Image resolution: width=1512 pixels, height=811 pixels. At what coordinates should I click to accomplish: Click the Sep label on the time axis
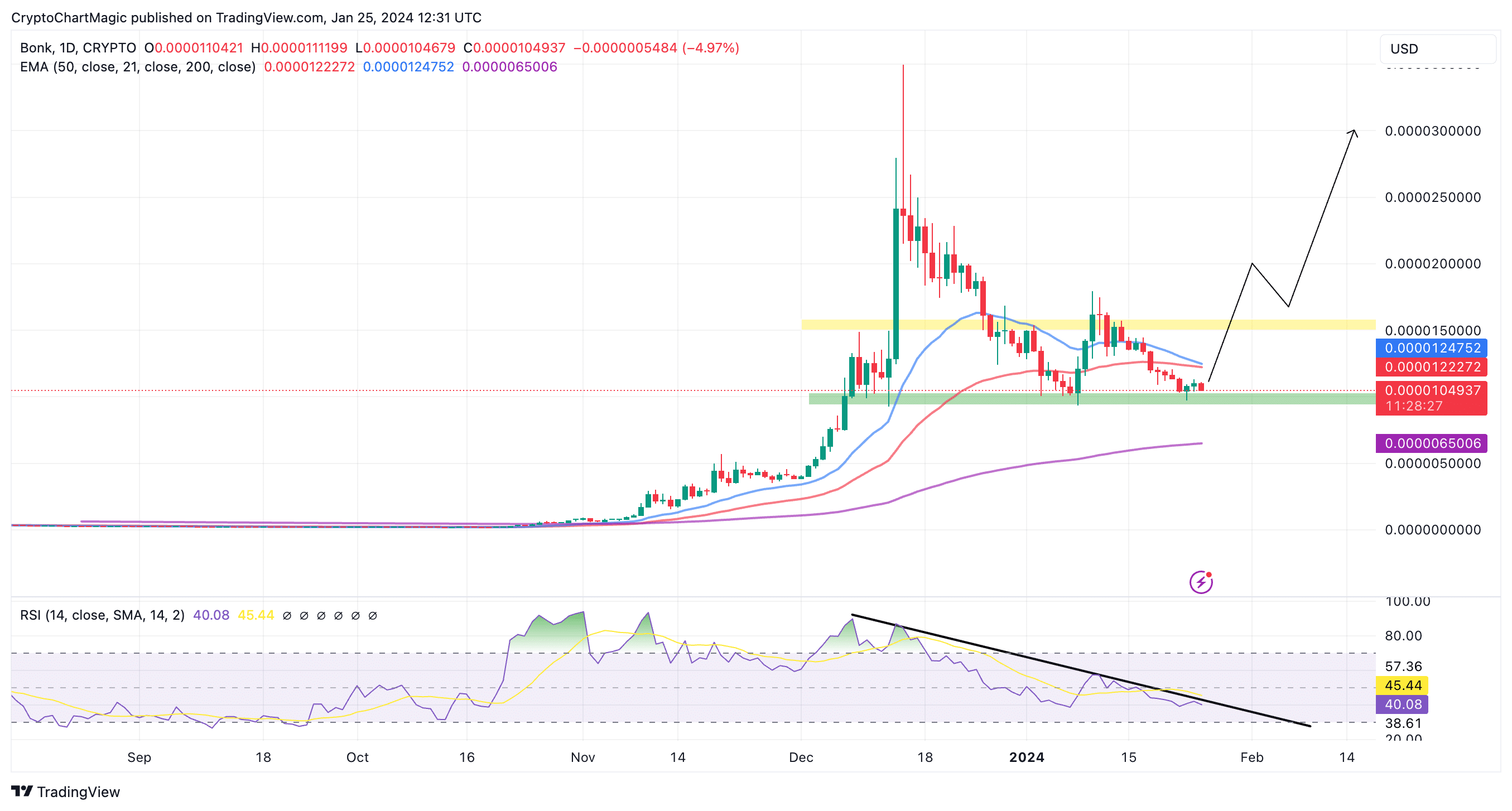point(139,757)
